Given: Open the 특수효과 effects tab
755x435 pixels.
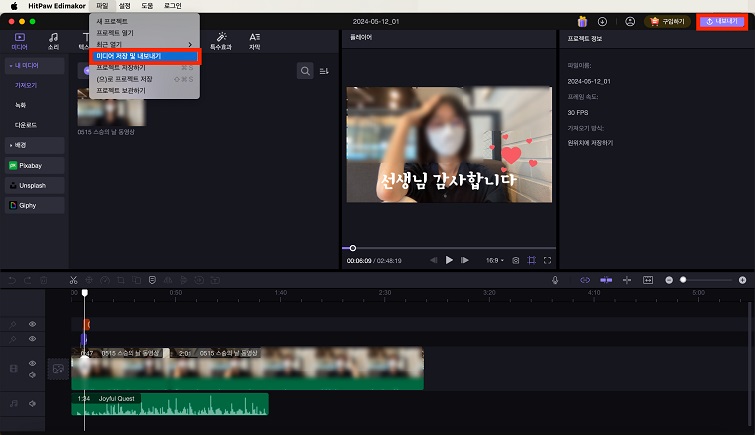Looking at the screenshot, I should [x=221, y=40].
